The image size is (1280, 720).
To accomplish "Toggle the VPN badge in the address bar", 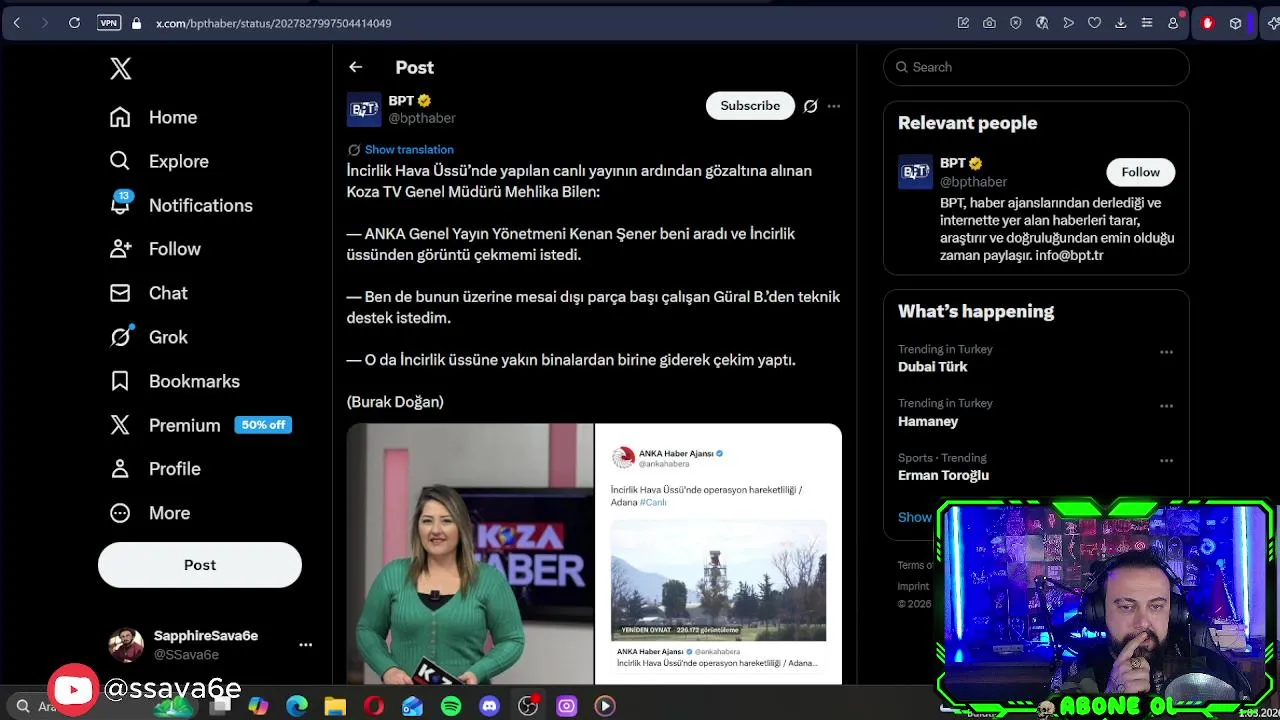I will pyautogui.click(x=108, y=23).
